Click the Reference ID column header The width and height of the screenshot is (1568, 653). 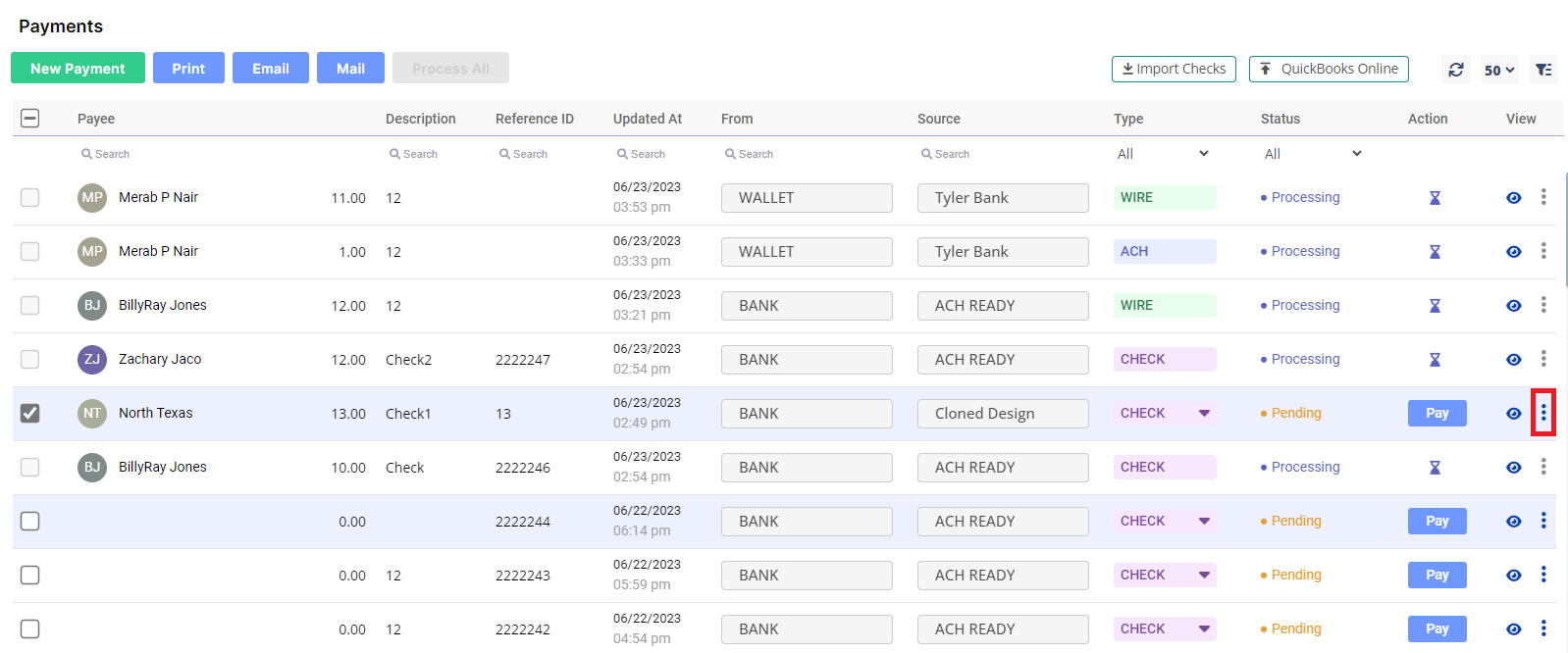(535, 119)
